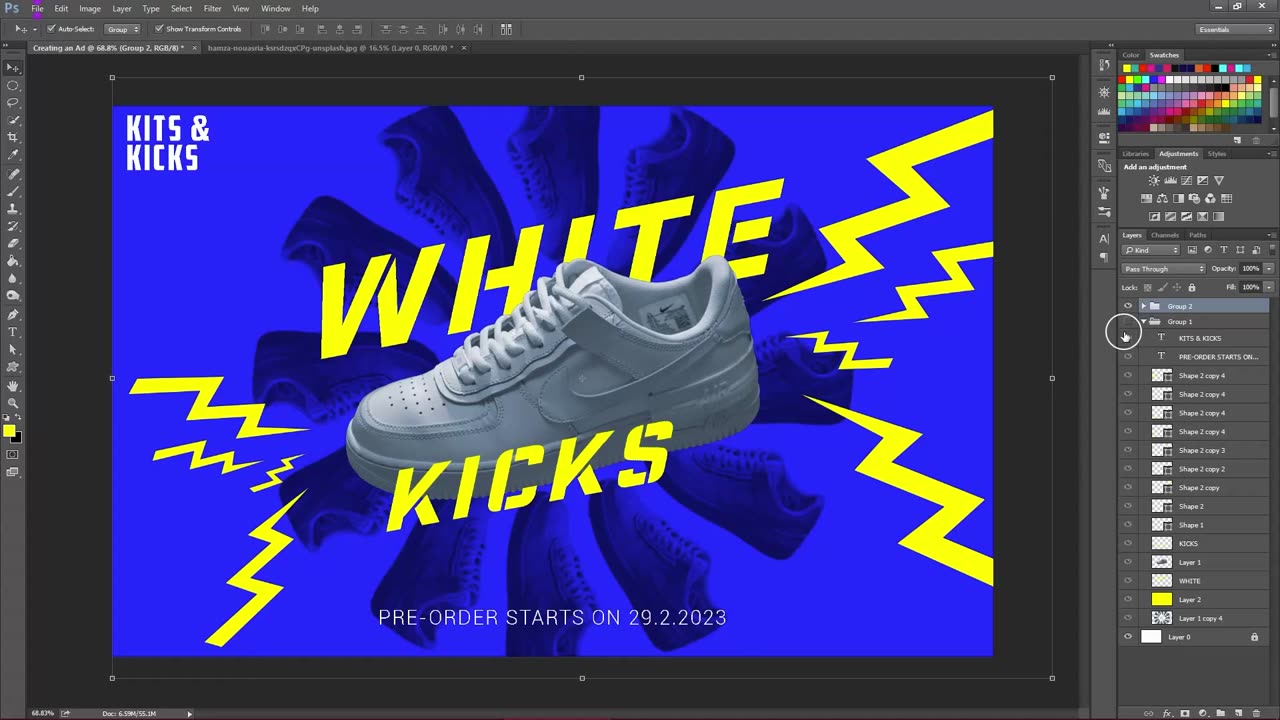Image resolution: width=1280 pixels, height=720 pixels.
Task: Select the Move tool
Action: click(13, 68)
